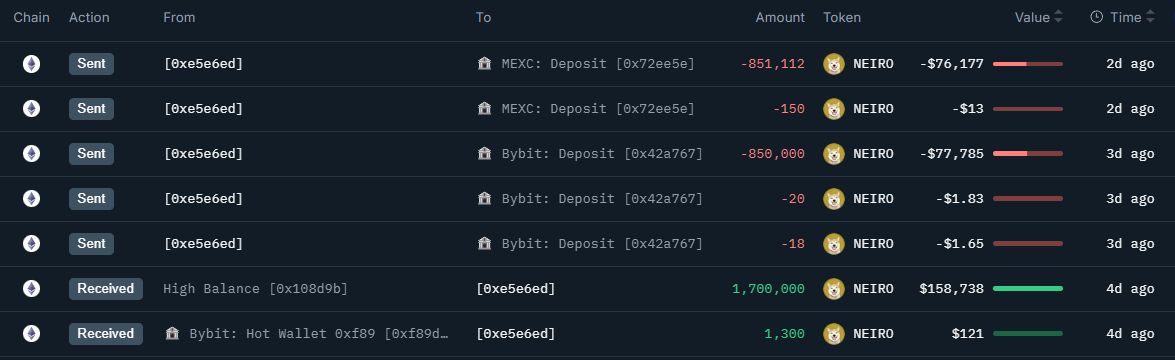The width and height of the screenshot is (1175, 360).
Task: Click the bank icon beside Bybit: Deposit in the -20 row
Action: click(x=484, y=199)
